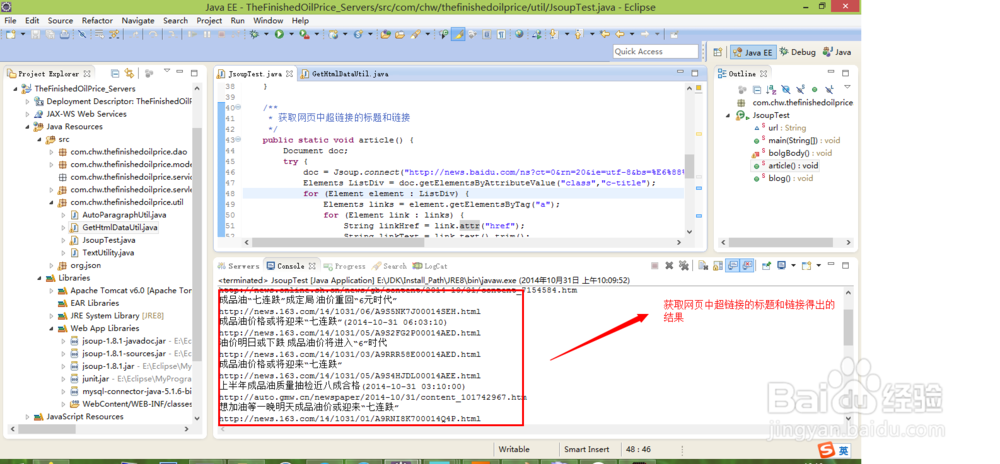Screen dimensions: 1000x464
Task: Click Remove Launch in Console toolbar
Action: (669, 265)
